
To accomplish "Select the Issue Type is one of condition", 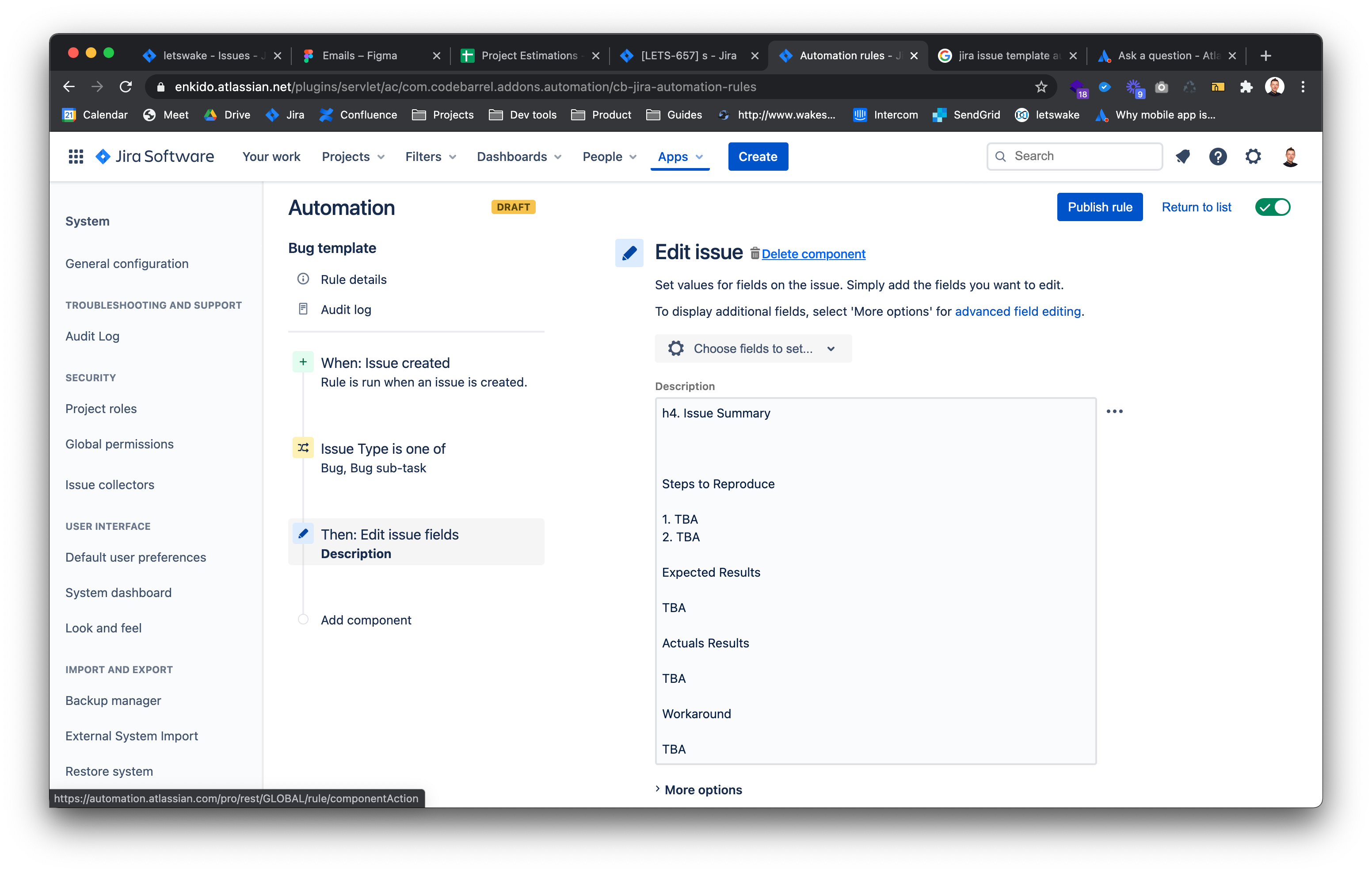I will [416, 457].
